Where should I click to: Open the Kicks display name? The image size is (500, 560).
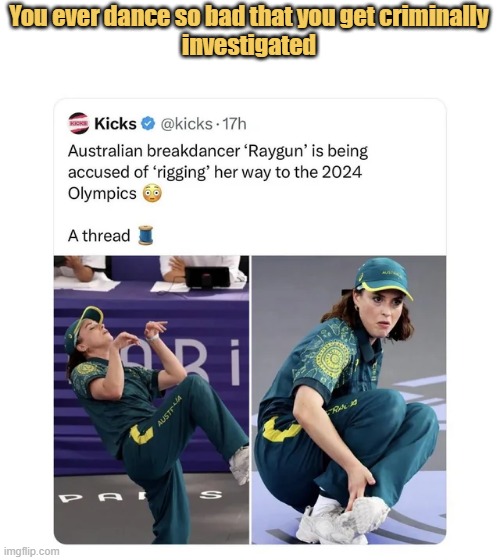coord(115,124)
